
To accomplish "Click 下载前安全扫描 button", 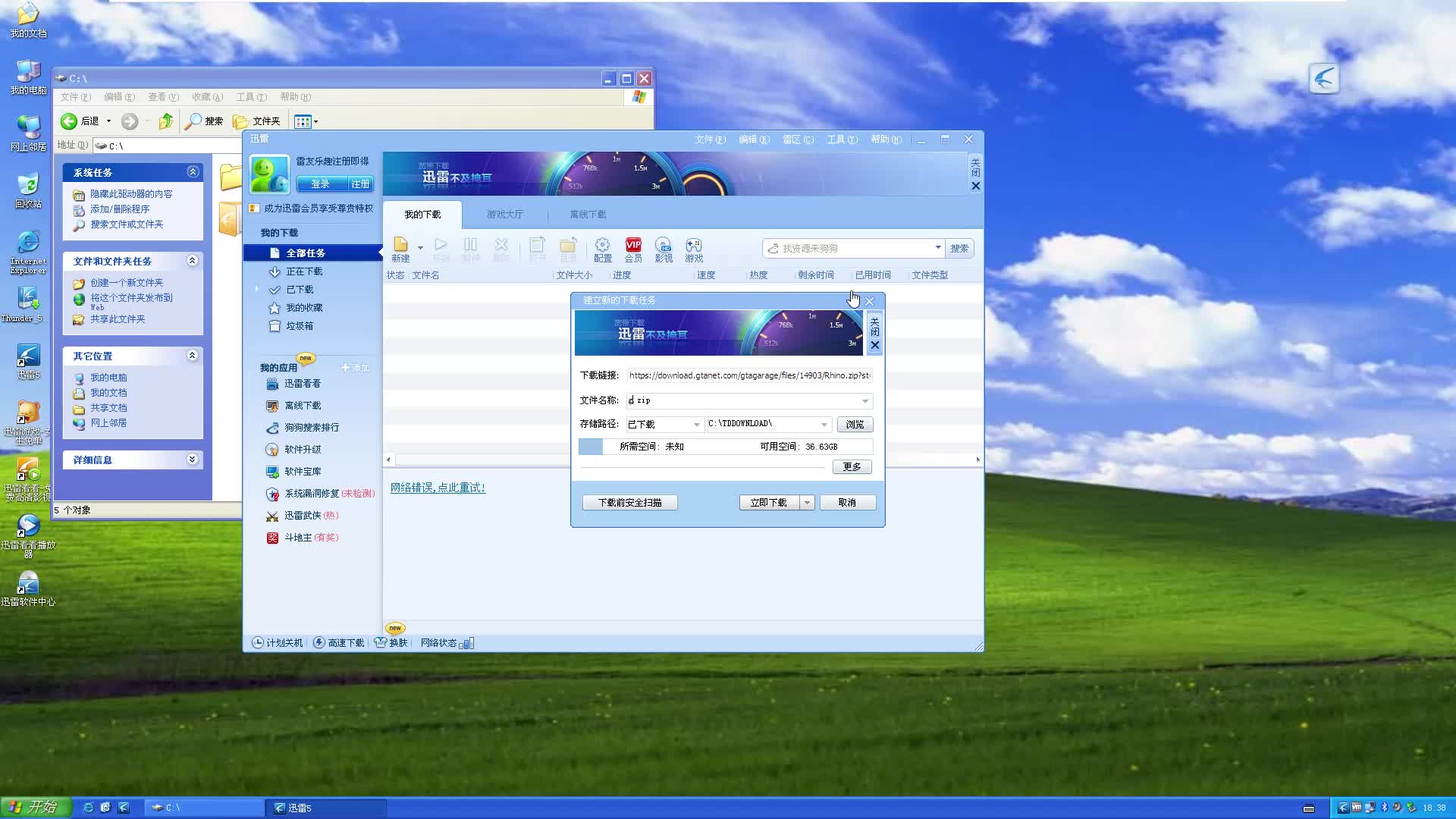I will tap(630, 503).
